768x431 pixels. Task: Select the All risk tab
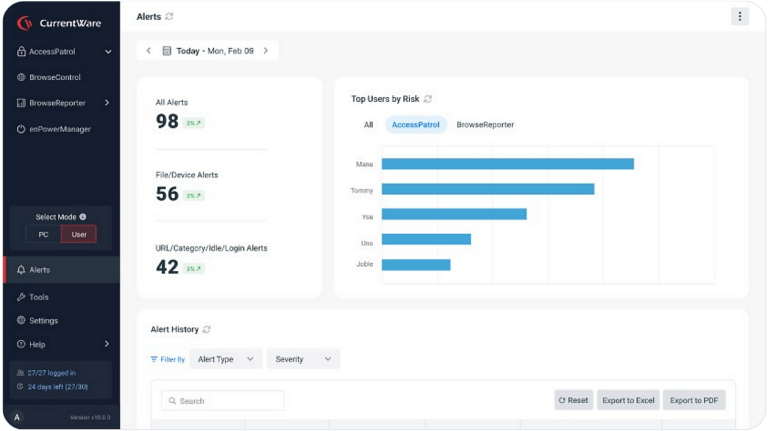[x=368, y=125]
